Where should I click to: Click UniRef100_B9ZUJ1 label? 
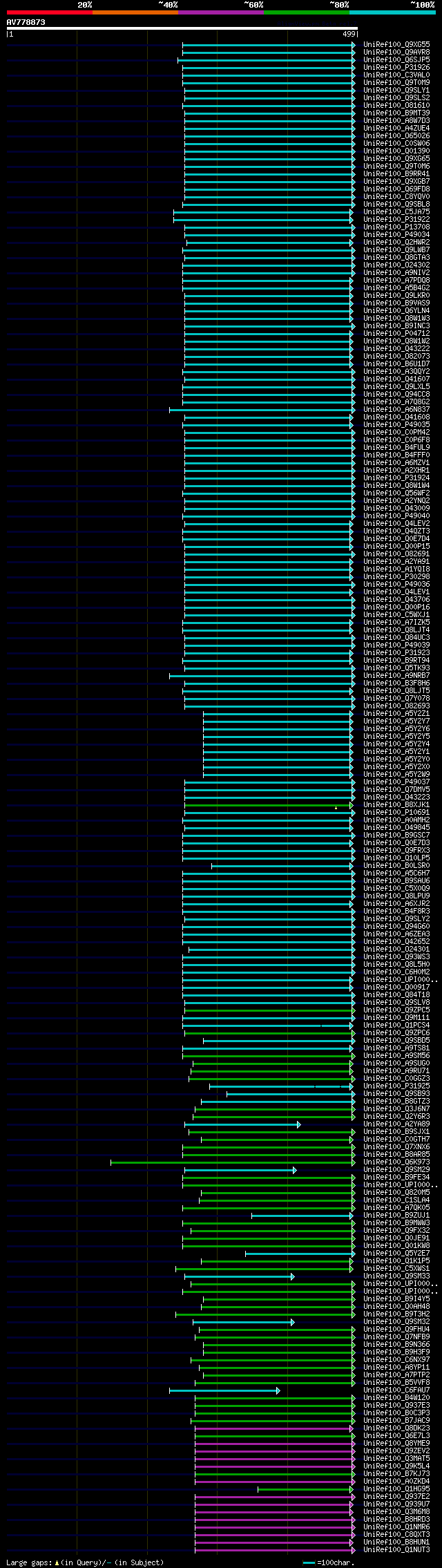[x=396, y=1216]
